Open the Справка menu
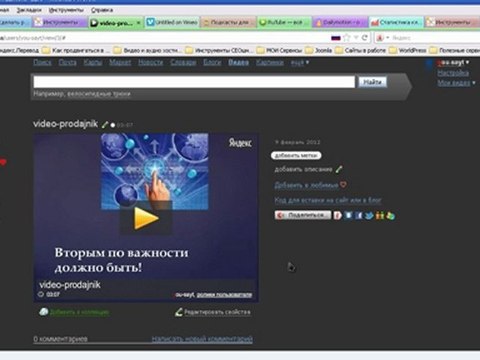The image size is (480, 360). [102, 10]
